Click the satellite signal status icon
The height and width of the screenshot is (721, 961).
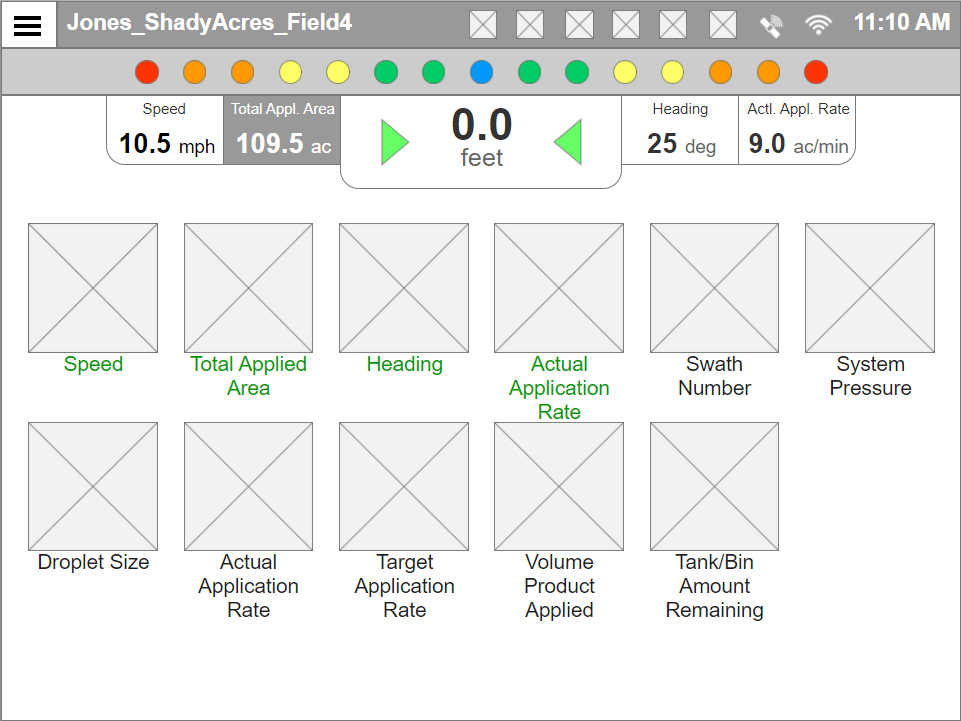(770, 23)
